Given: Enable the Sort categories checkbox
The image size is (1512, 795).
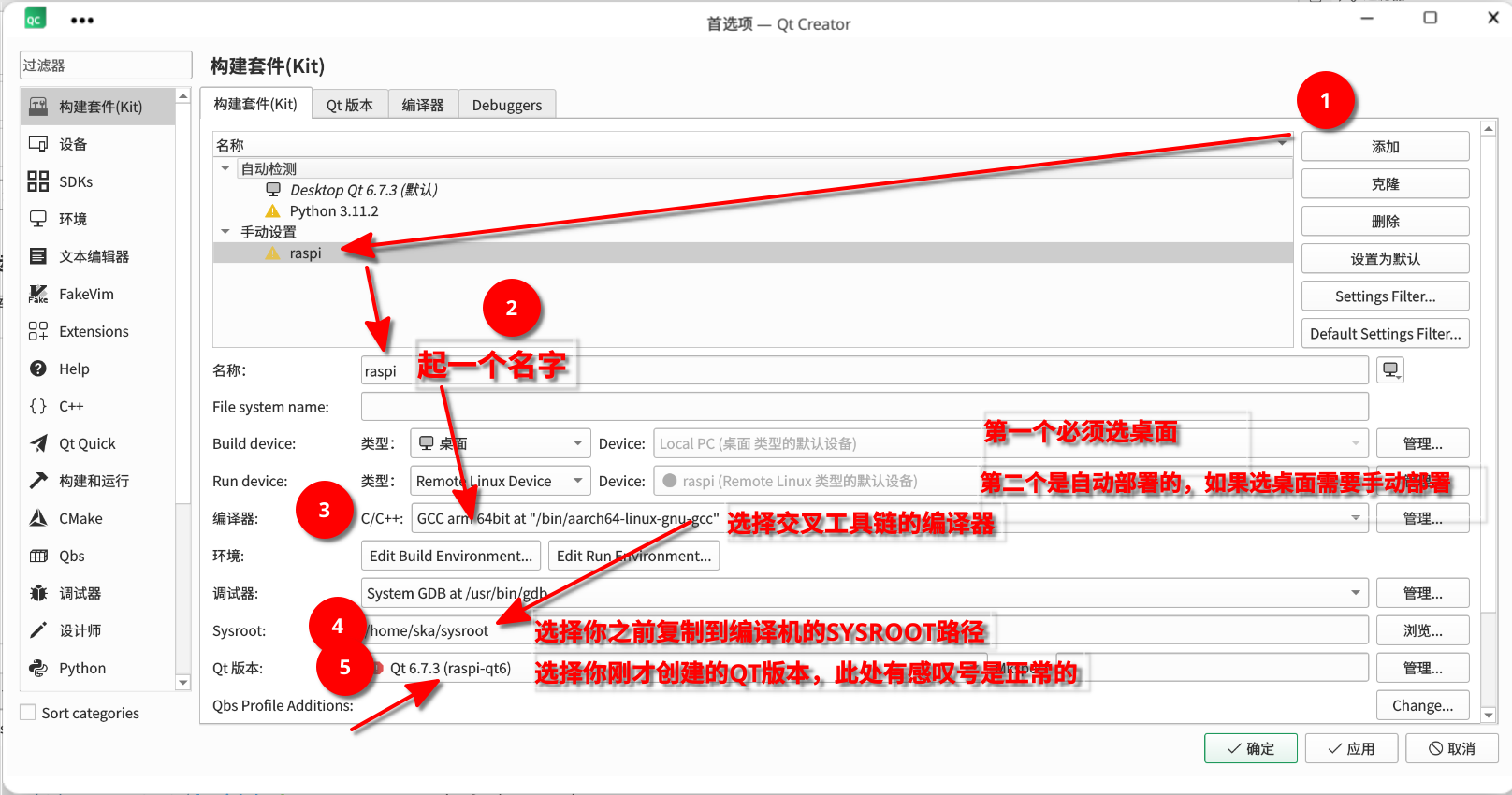Looking at the screenshot, I should click(29, 713).
